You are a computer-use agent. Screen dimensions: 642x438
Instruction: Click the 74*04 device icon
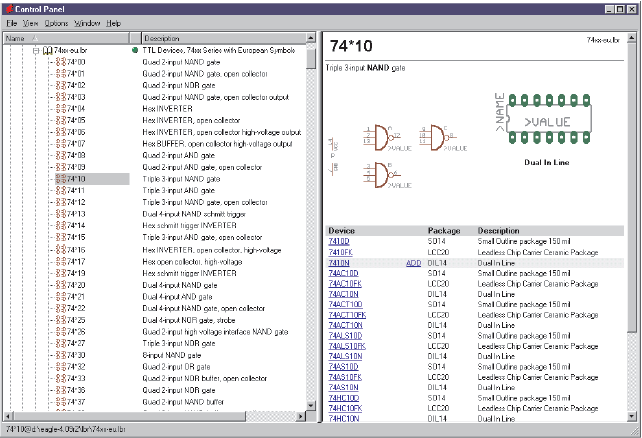pos(61,108)
